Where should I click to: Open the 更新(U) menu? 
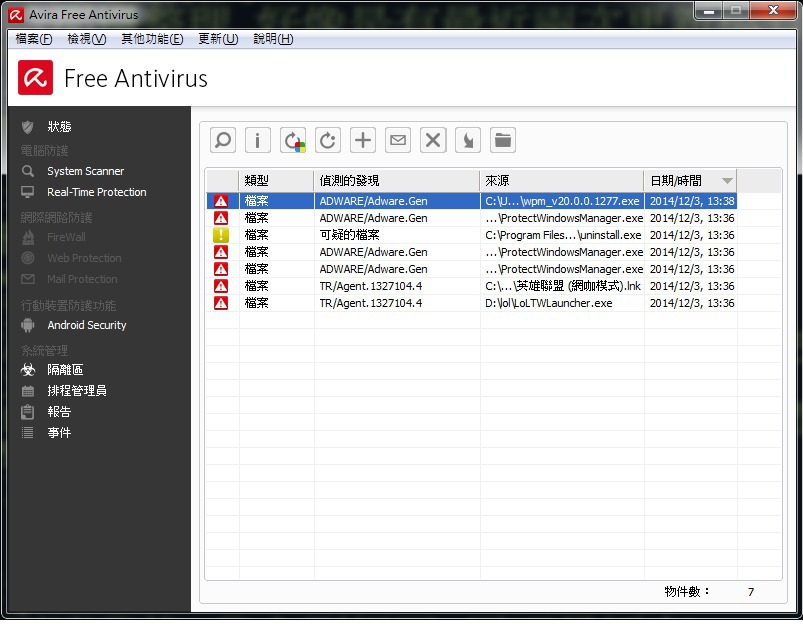click(218, 39)
